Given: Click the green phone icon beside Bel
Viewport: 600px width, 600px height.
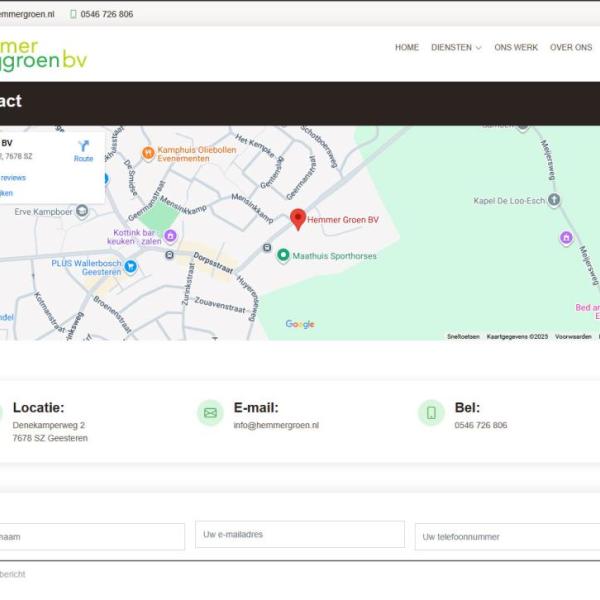Looking at the screenshot, I should [431, 412].
